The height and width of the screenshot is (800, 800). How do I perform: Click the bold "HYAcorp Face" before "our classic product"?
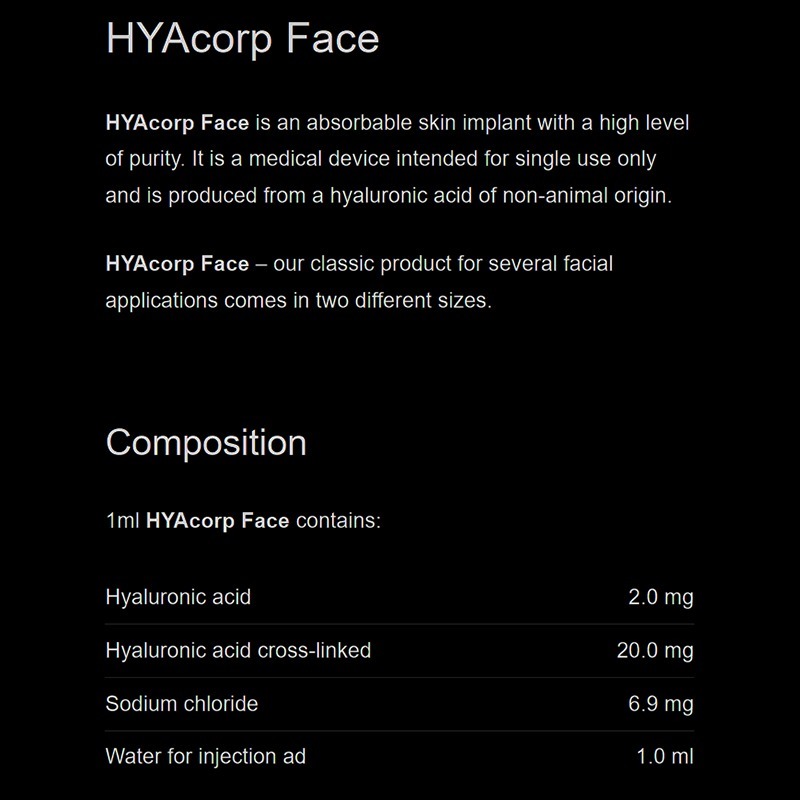(177, 265)
